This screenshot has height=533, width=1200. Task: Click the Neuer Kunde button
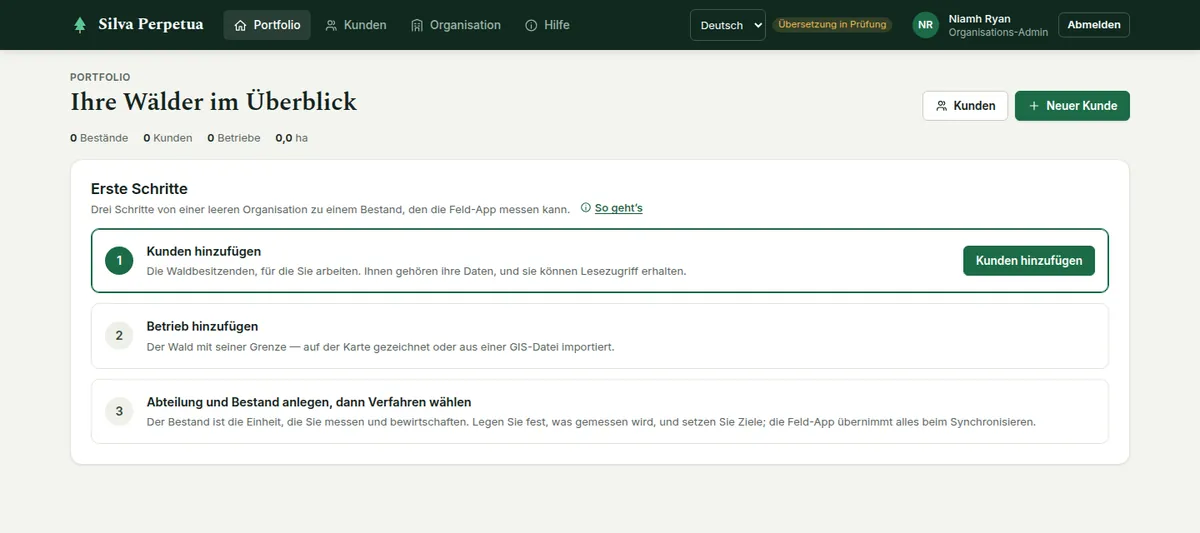(x=1072, y=105)
